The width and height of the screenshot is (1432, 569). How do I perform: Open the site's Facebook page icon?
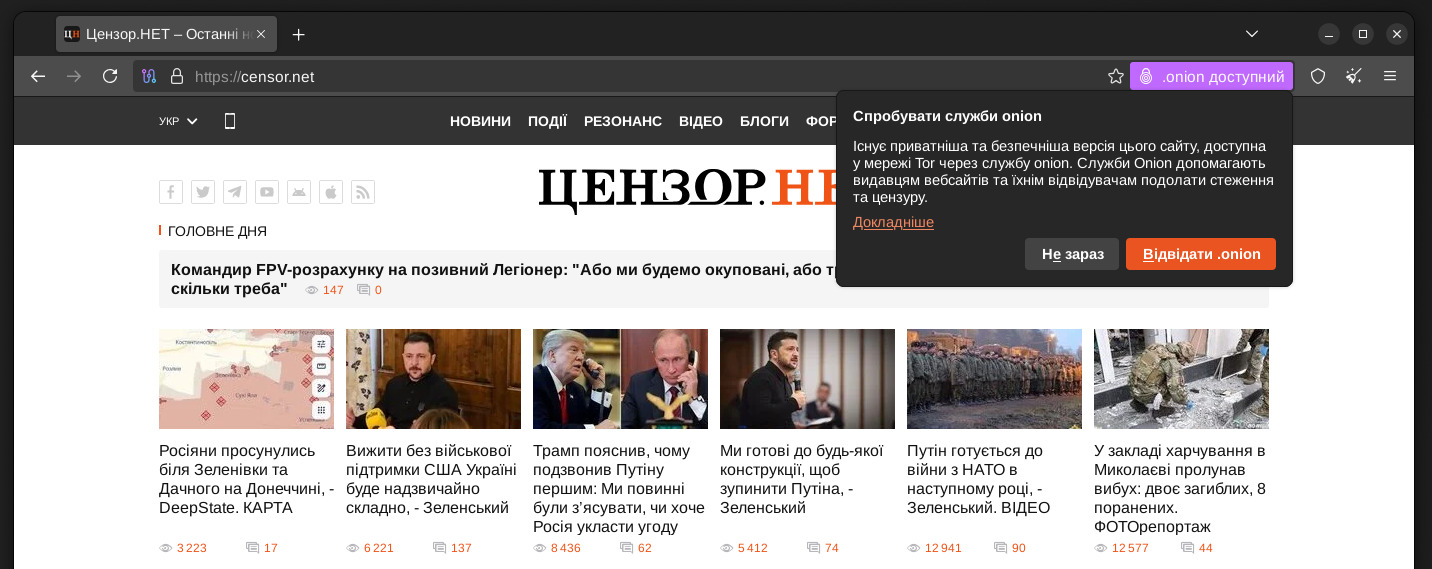tap(171, 192)
